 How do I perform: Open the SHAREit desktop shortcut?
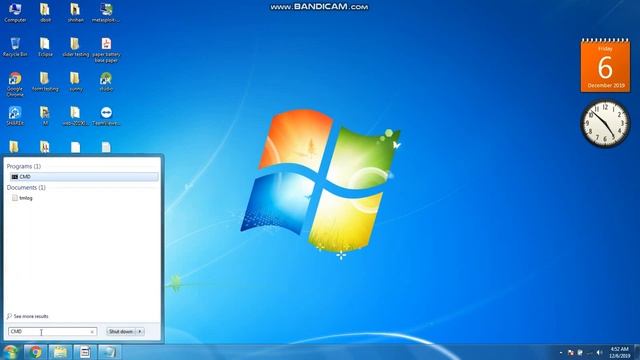coord(15,116)
